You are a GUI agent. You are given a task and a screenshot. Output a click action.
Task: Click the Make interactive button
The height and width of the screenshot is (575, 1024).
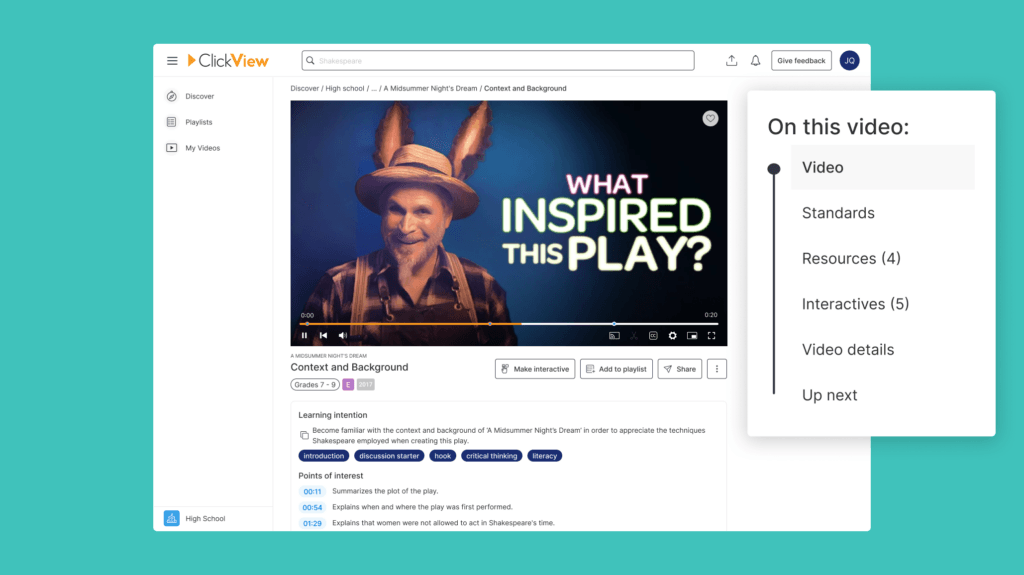[x=535, y=369]
